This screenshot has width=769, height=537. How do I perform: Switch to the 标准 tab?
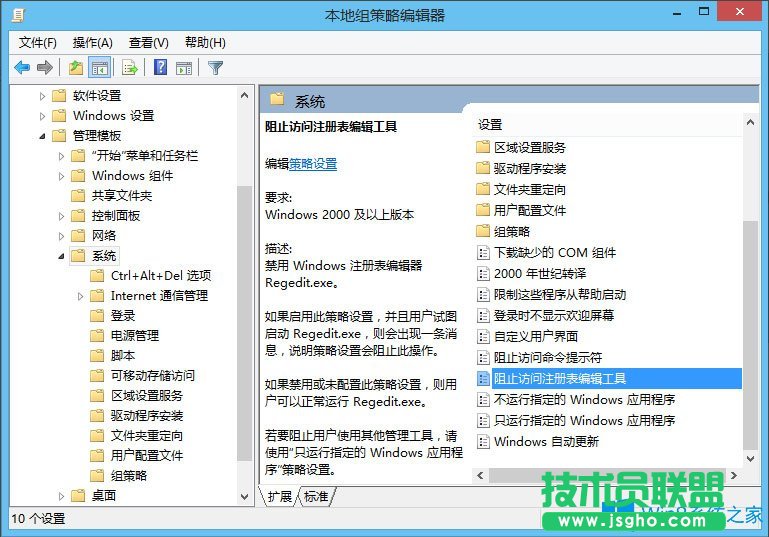[x=316, y=496]
